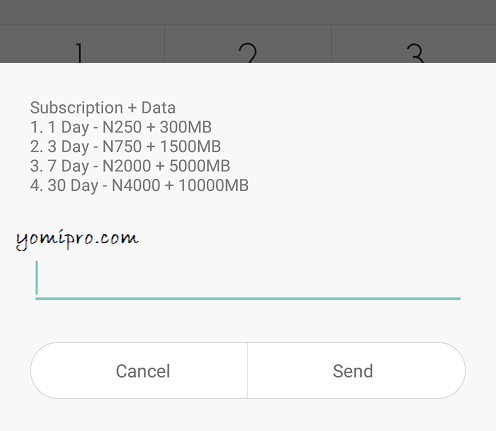Click the '10000MB' data amount text
The width and height of the screenshot is (496, 431).
214,185
